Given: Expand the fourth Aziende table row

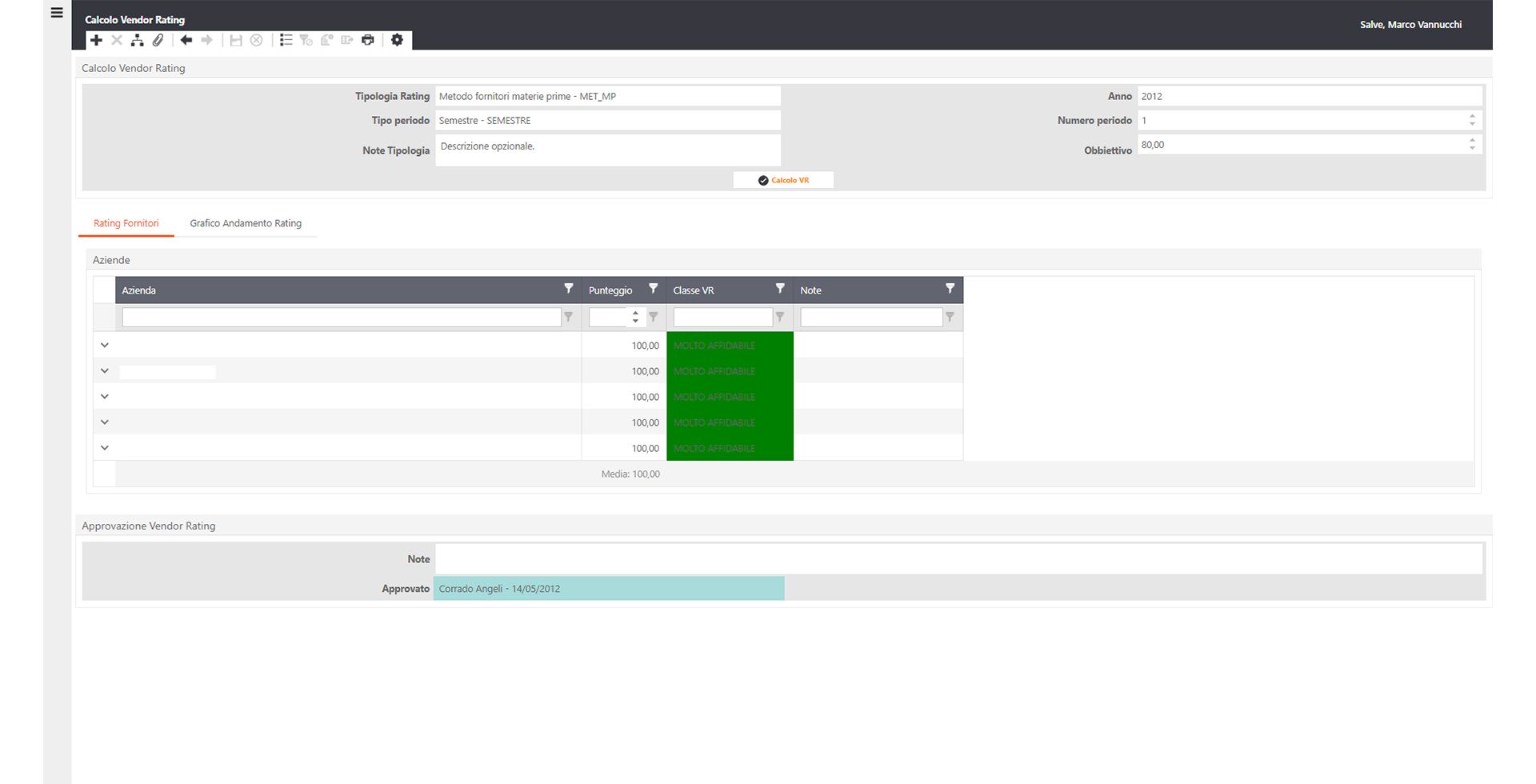Looking at the screenshot, I should click(x=105, y=422).
